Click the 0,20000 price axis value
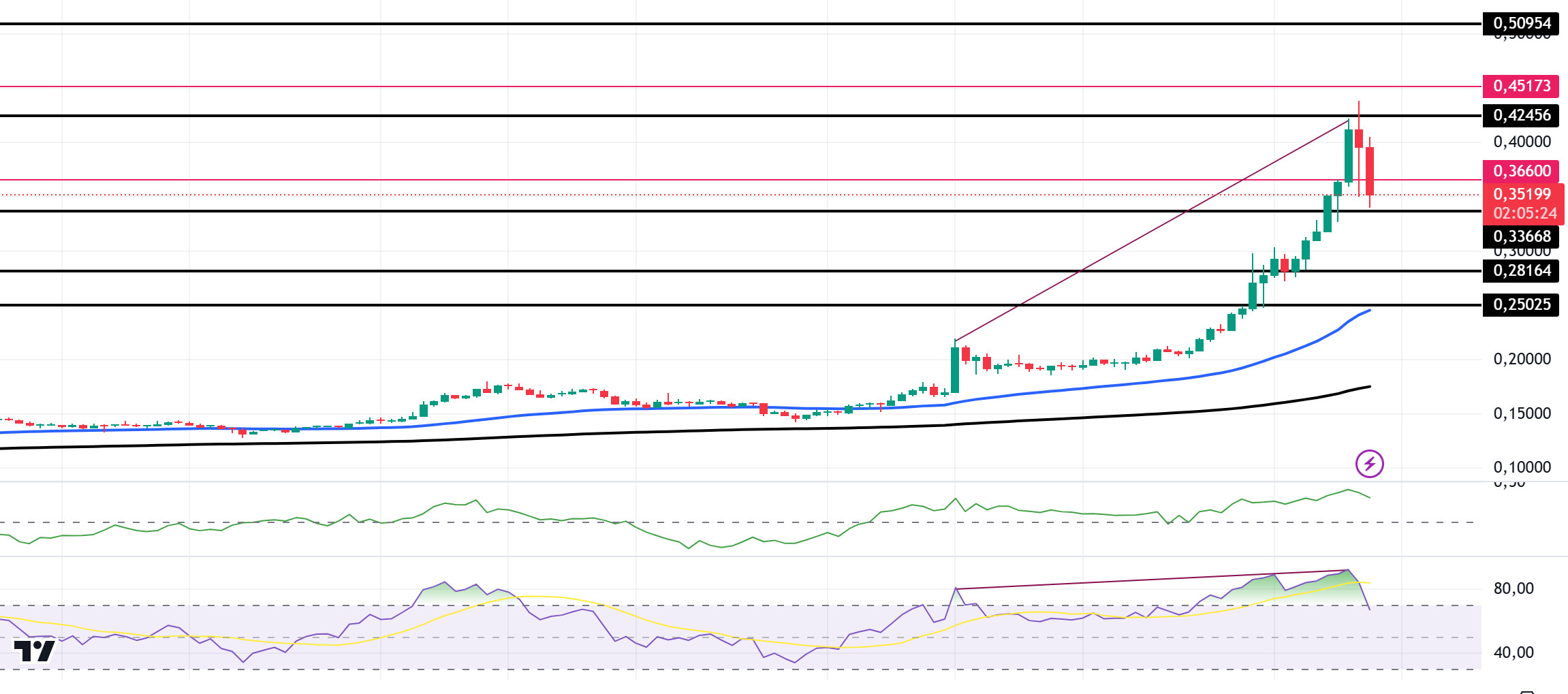The height and width of the screenshot is (694, 1568). tap(1522, 360)
